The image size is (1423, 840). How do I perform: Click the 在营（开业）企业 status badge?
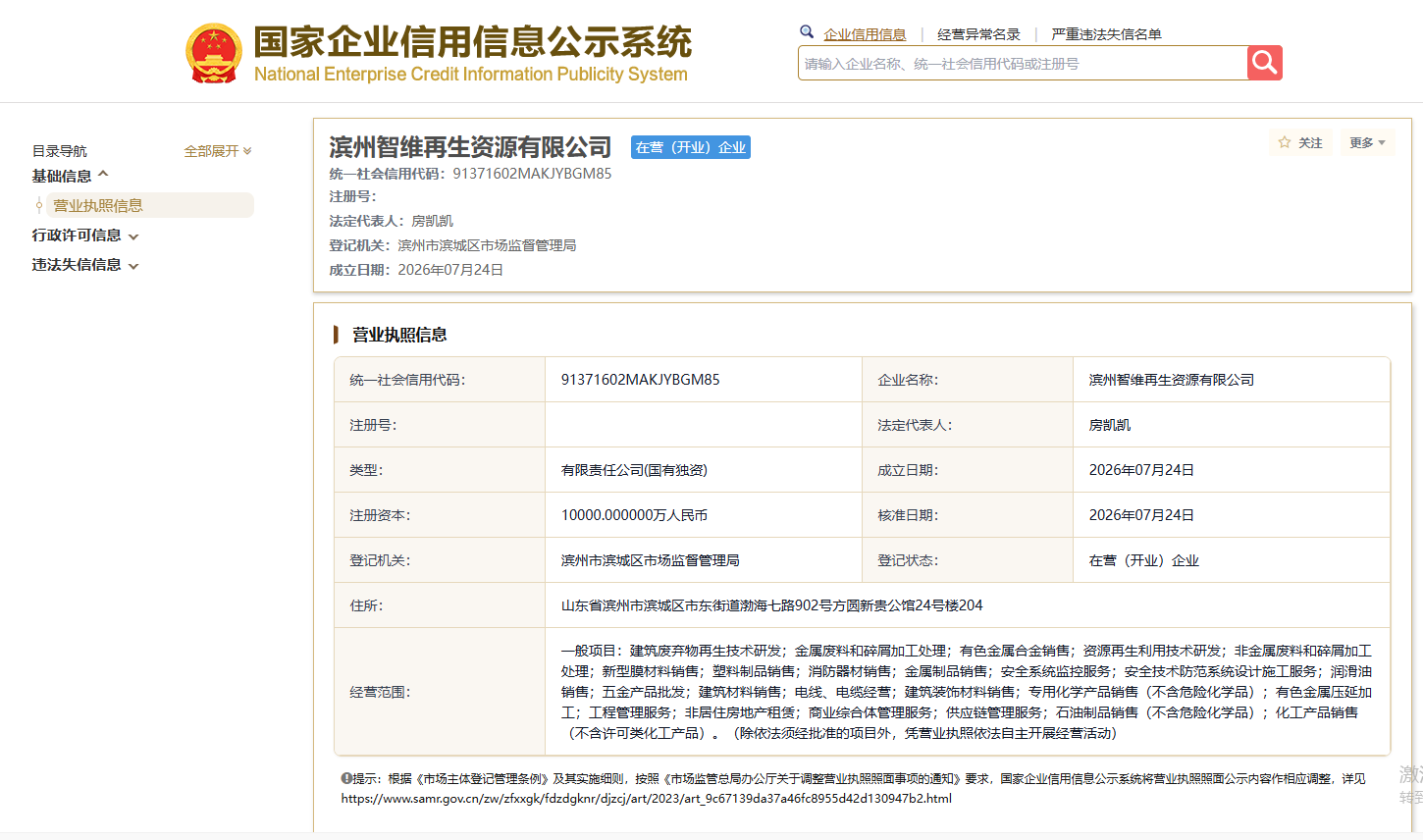[691, 147]
